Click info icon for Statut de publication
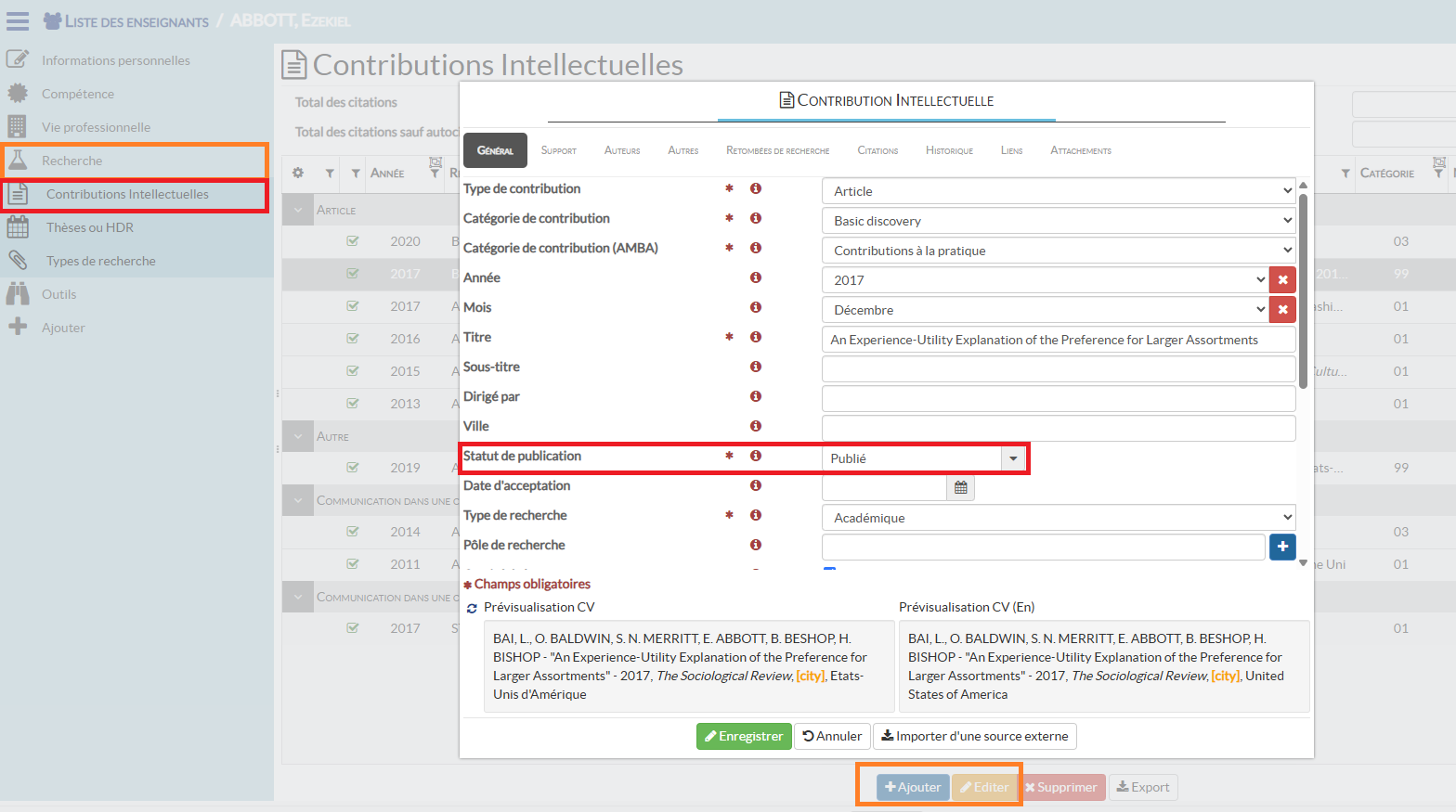The height and width of the screenshot is (812, 1456). pos(756,456)
